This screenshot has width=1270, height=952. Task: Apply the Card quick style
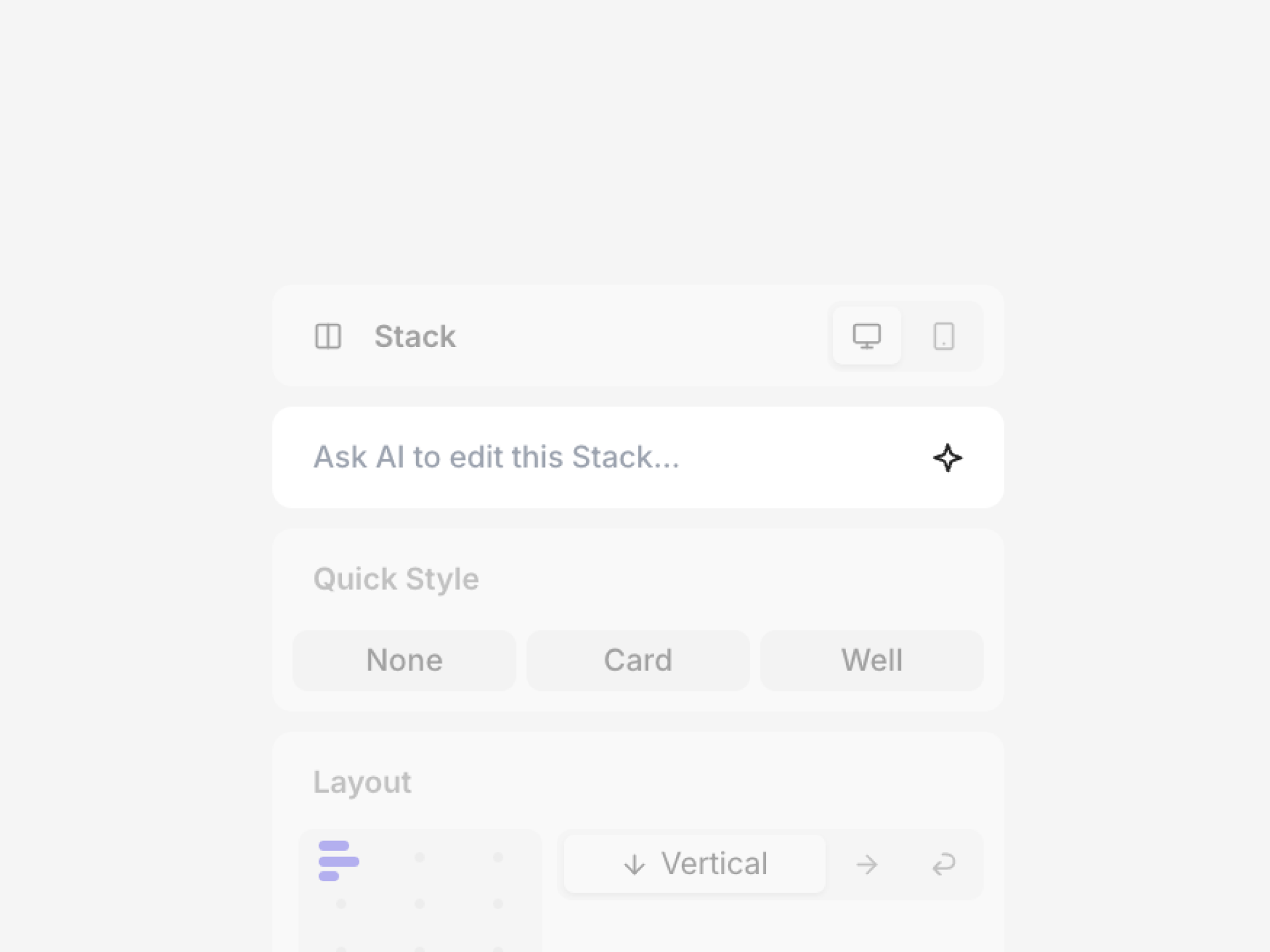(638, 660)
